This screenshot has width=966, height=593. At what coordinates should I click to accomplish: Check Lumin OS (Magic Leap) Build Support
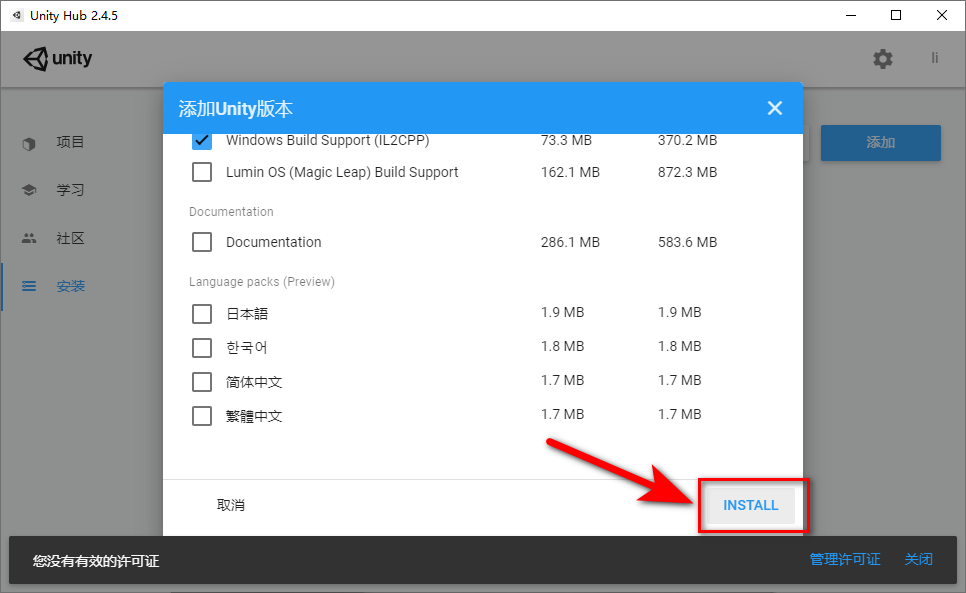202,172
